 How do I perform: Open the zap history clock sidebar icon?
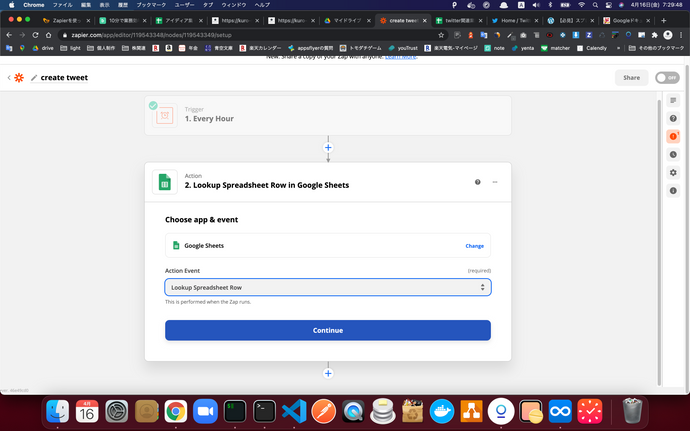pyautogui.click(x=673, y=155)
